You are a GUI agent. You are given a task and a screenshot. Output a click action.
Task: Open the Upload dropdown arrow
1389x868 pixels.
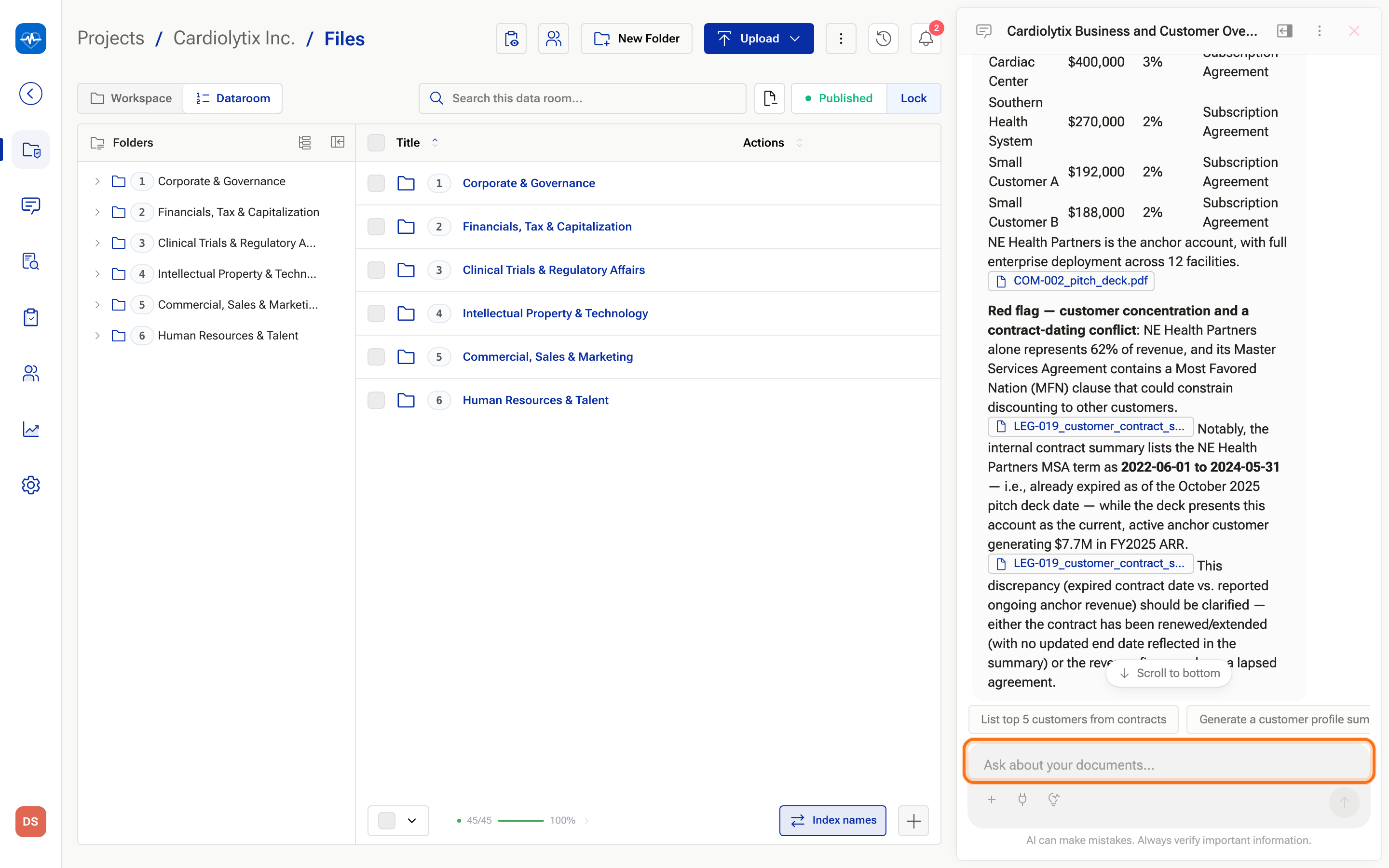pos(795,39)
